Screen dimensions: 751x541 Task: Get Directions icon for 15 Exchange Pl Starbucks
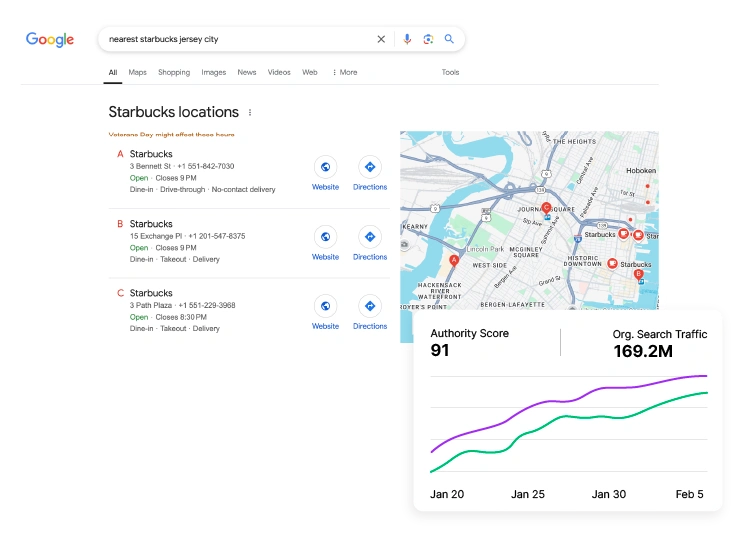[370, 237]
